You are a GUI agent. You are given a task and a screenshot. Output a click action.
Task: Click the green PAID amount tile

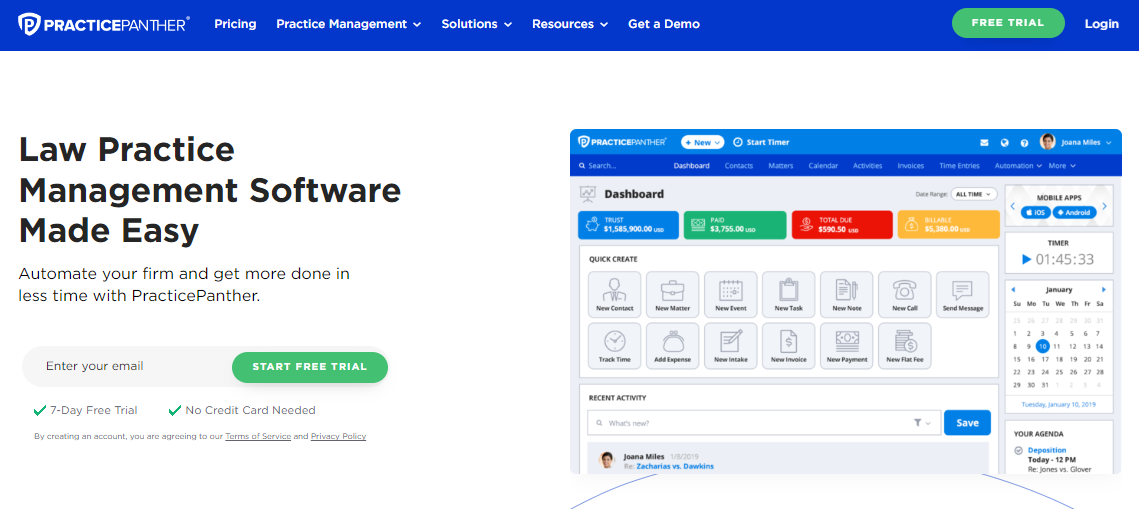[x=735, y=225]
